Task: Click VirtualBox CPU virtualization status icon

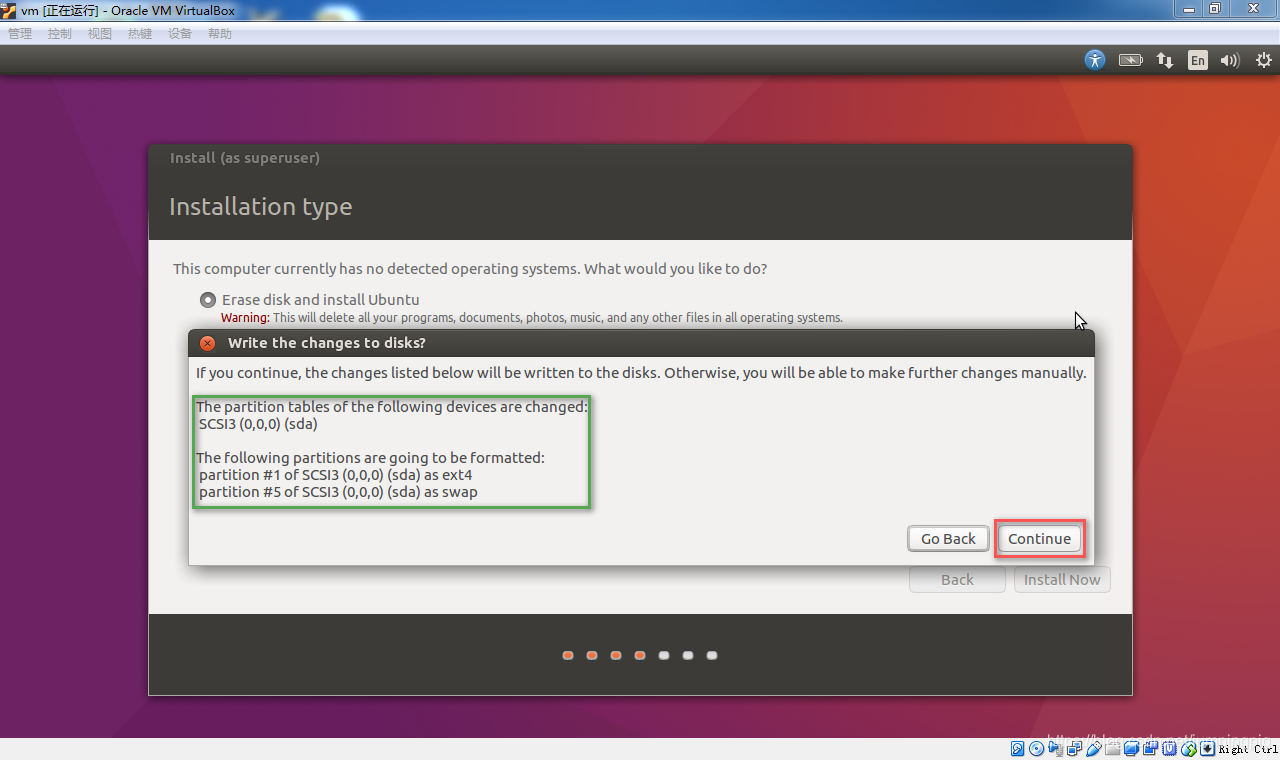Action: click(x=1170, y=748)
